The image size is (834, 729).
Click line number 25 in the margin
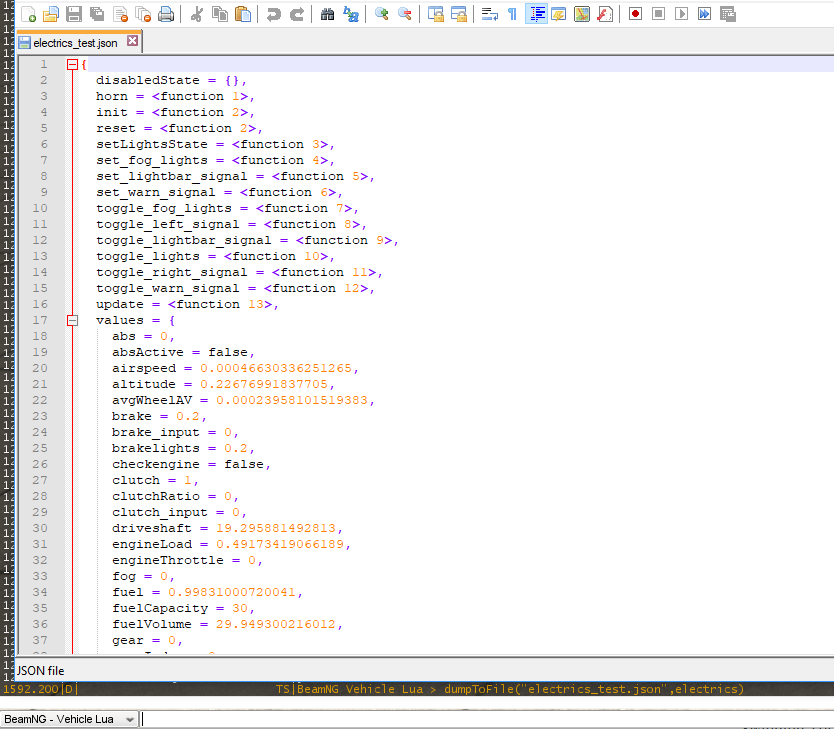pos(40,448)
